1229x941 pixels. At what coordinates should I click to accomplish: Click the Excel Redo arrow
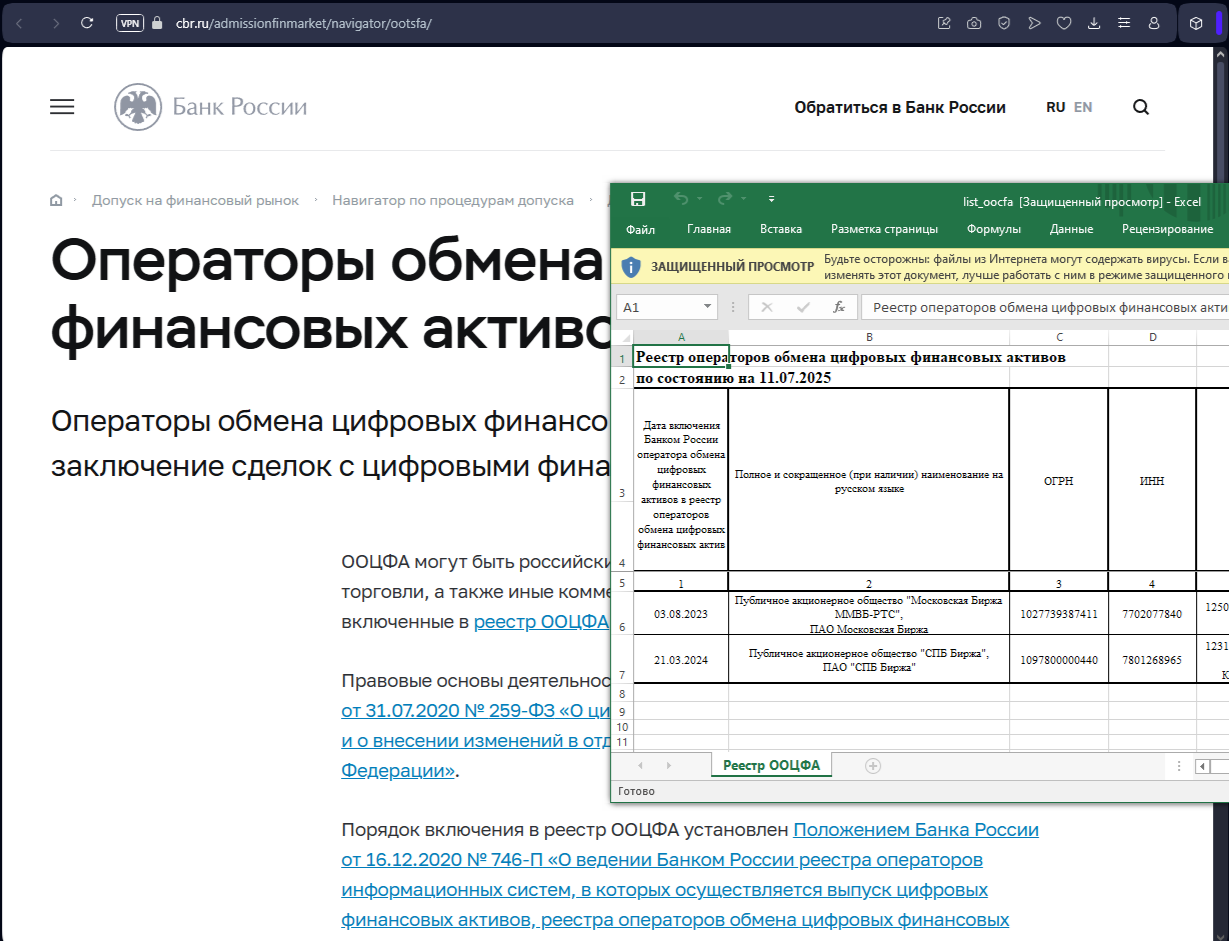pos(725,199)
